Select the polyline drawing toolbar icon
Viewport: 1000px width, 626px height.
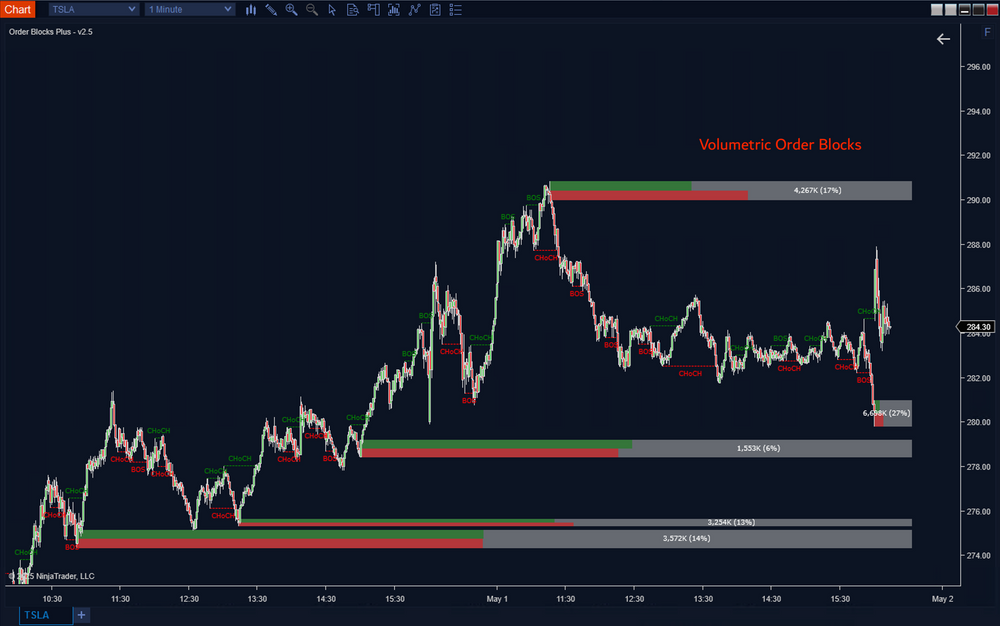[x=414, y=9]
